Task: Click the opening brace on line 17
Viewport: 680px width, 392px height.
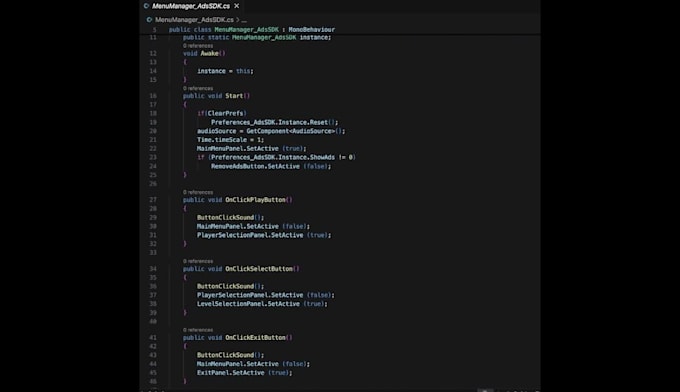Action: click(185, 105)
